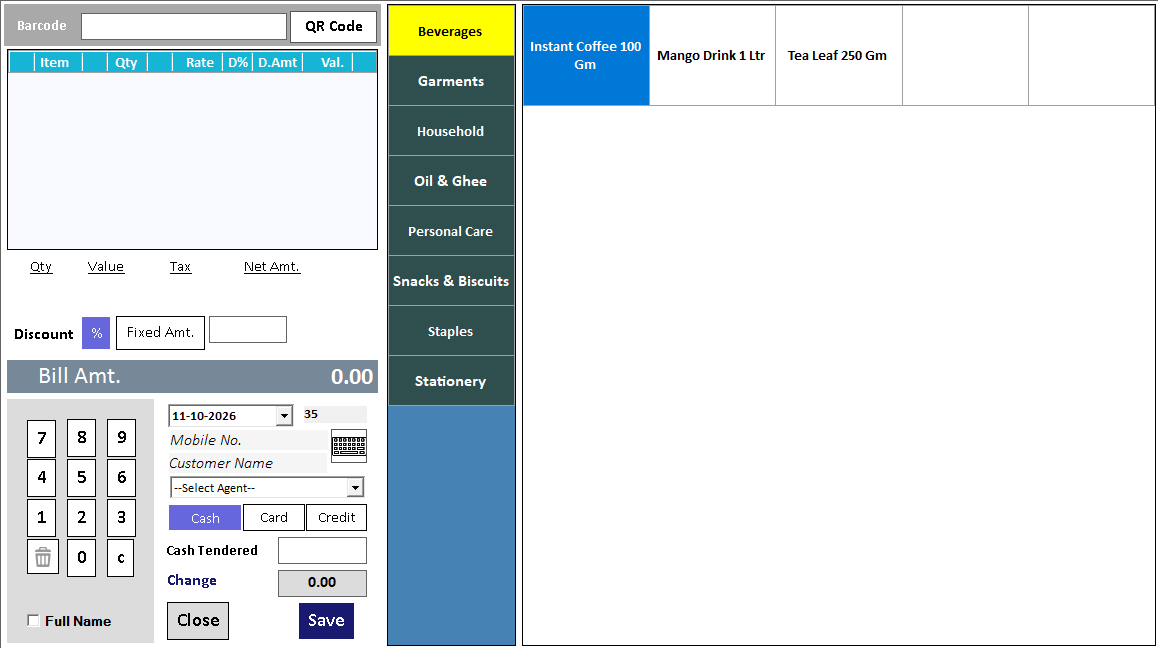Click the Mobile No. field
This screenshot has height=648, width=1158.
pyautogui.click(x=247, y=440)
